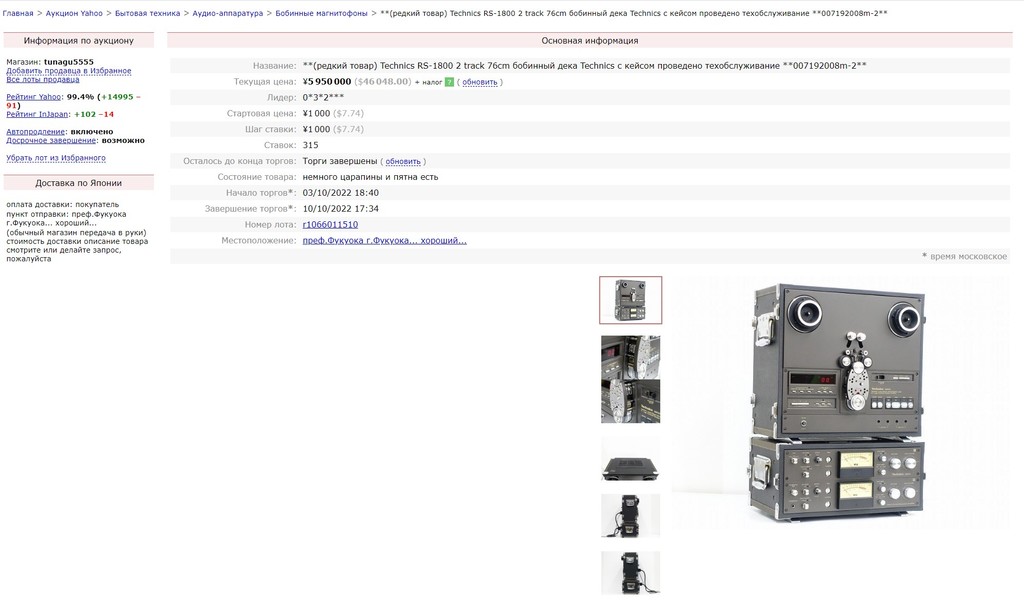Open Аукцион Yahoo breadcrumb link
1024x602 pixels.
(73, 13)
